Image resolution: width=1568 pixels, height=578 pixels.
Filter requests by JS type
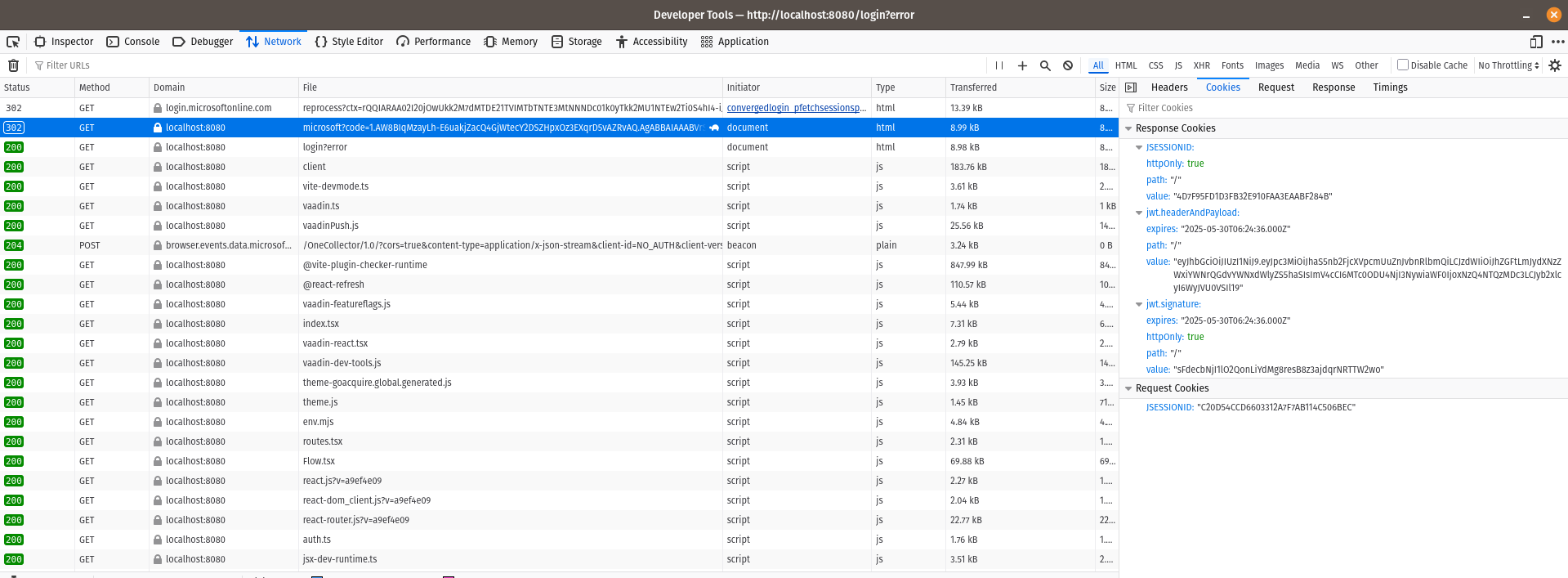point(1178,65)
